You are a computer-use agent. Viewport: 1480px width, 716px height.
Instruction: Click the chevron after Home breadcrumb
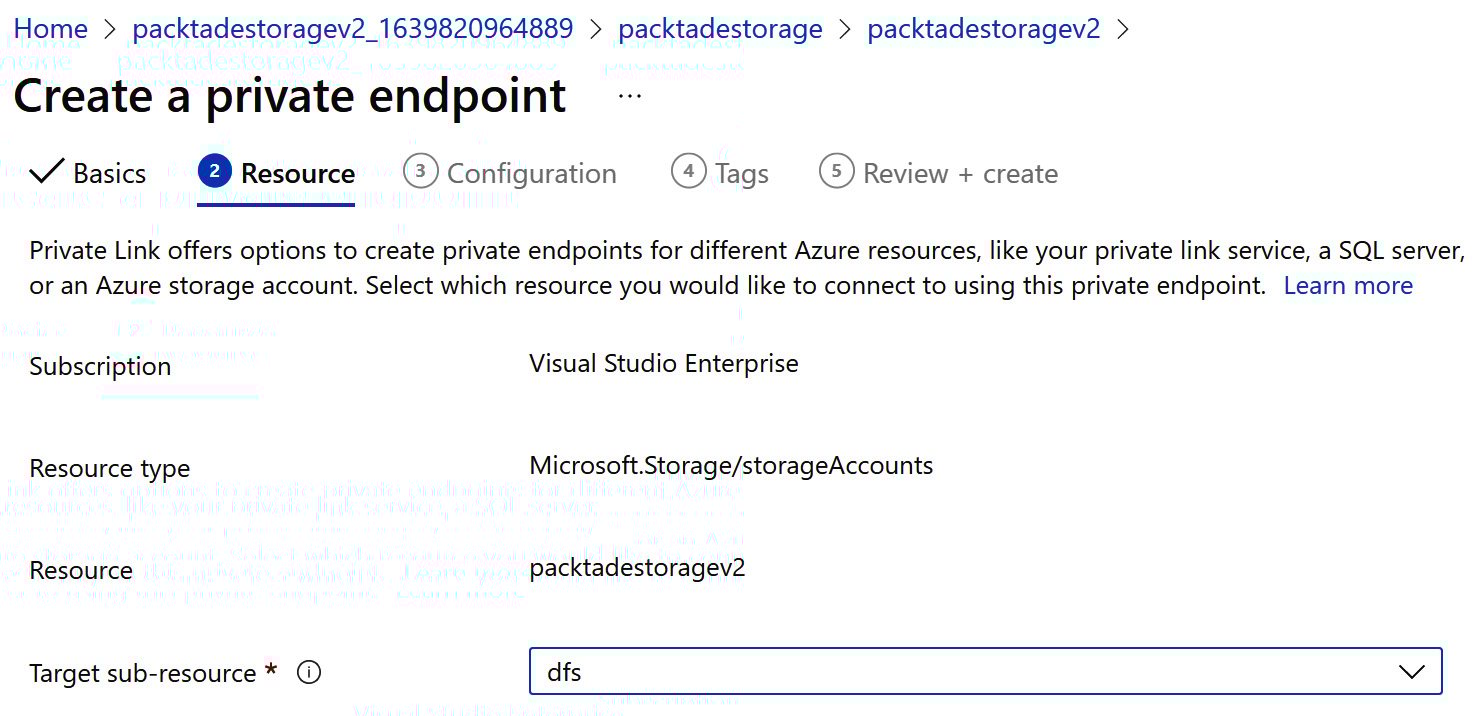pos(109,29)
